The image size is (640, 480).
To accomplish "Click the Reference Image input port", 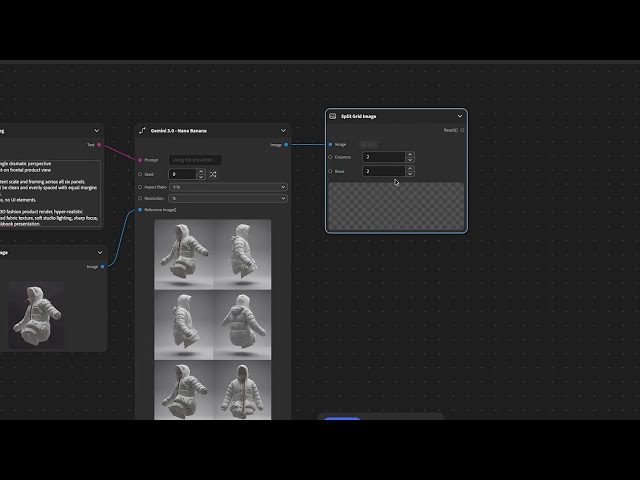I will (140, 210).
